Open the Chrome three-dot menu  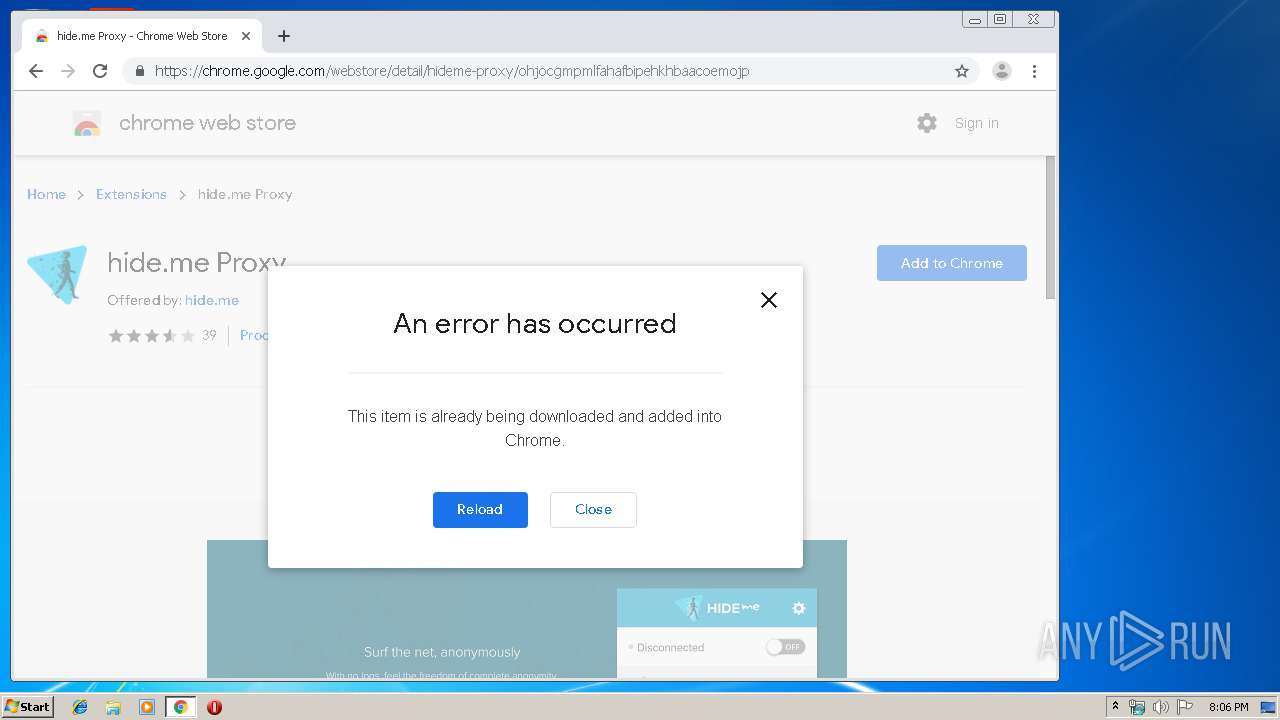1034,71
